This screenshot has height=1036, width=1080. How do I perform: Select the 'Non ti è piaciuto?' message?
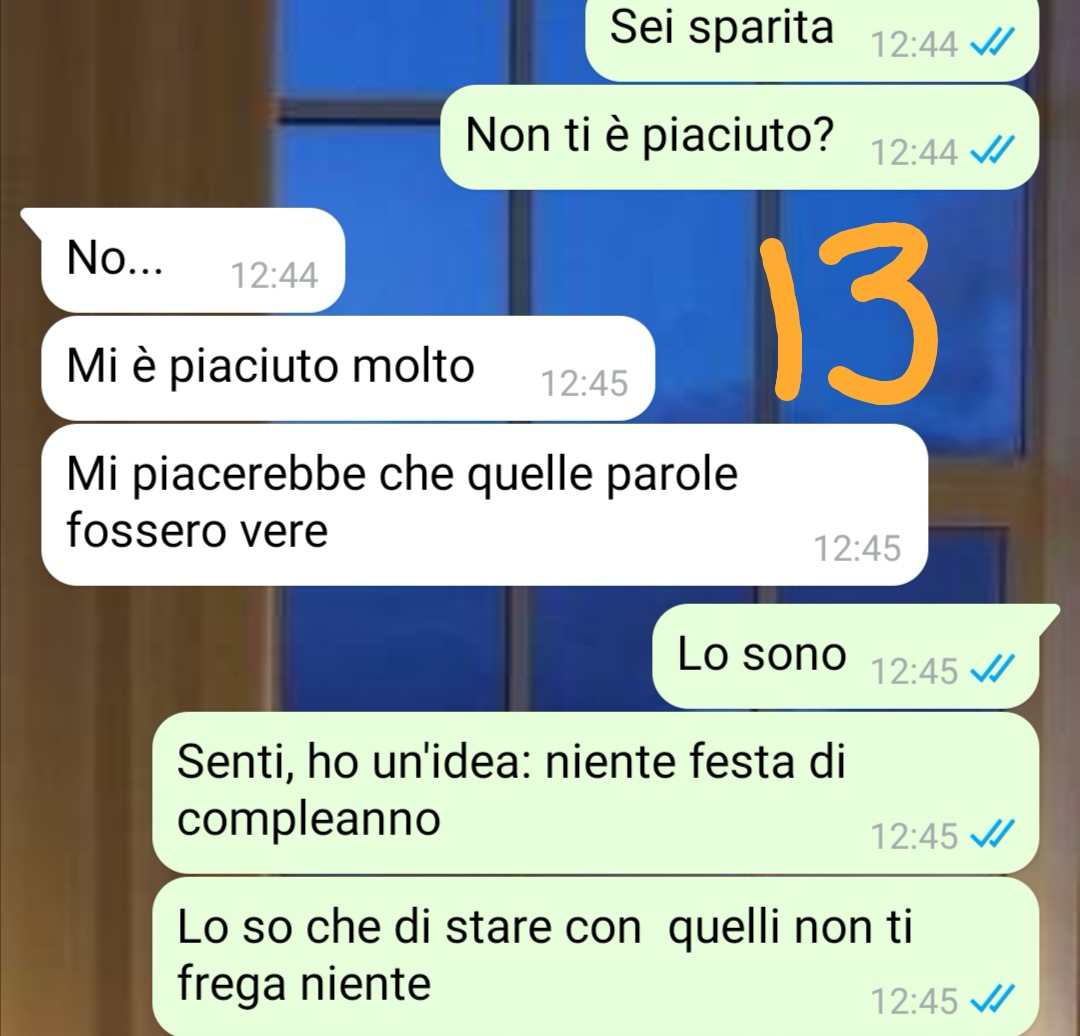(x=739, y=137)
